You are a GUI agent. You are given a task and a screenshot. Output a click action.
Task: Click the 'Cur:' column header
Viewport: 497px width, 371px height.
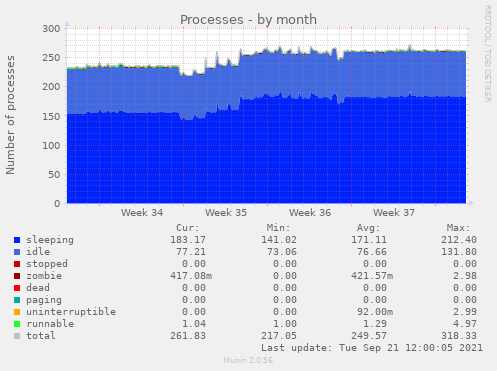click(188, 228)
